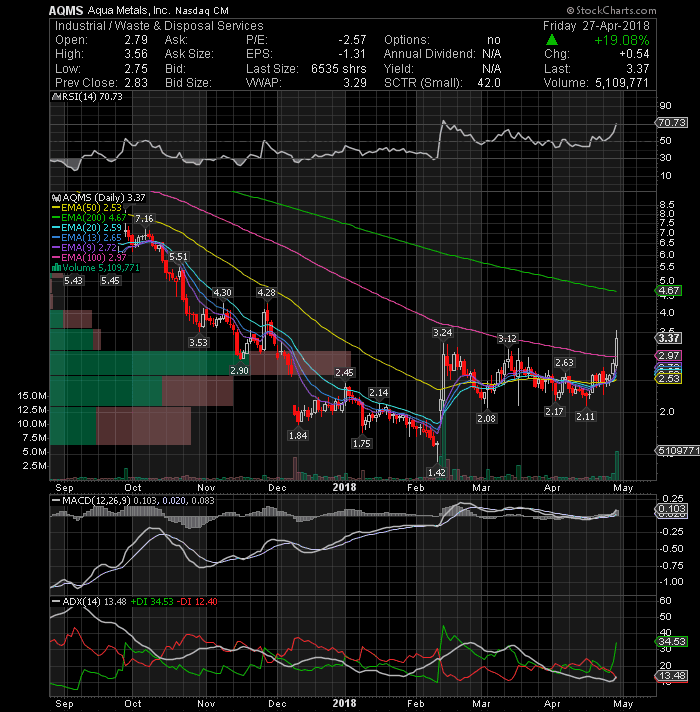Click the 2.45 price label
Image resolution: width=700 pixels, height=712 pixels.
point(344,373)
